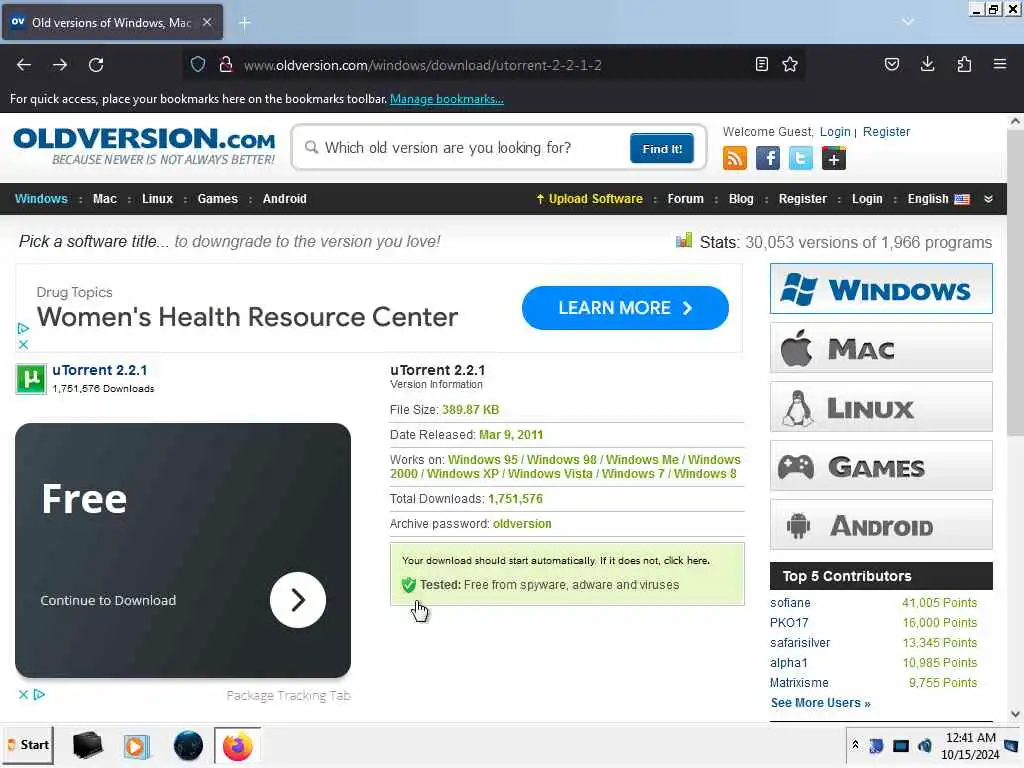The image size is (1024, 768).
Task: Click the Login link beside Welcome Guest
Action: point(835,132)
